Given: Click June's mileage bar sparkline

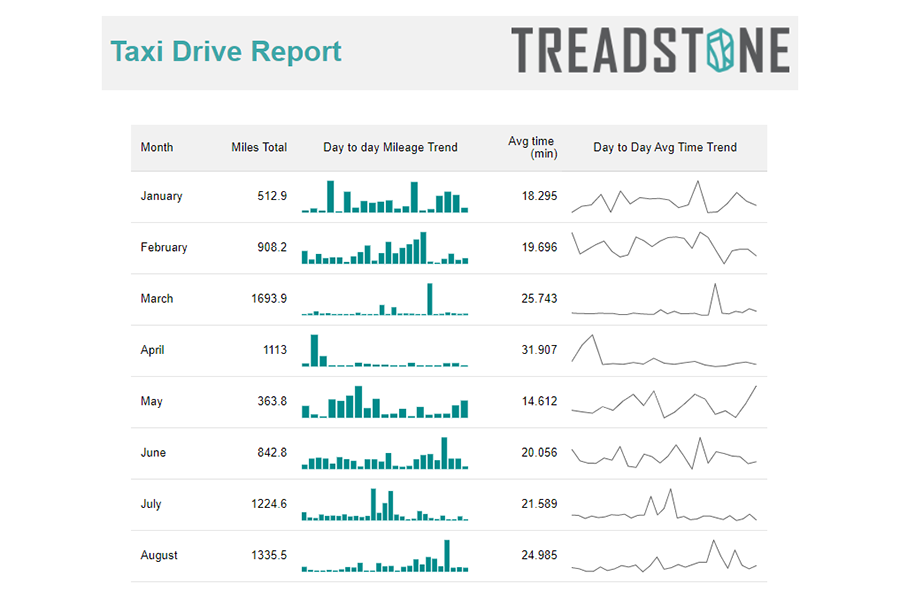Looking at the screenshot, I should click(x=385, y=453).
